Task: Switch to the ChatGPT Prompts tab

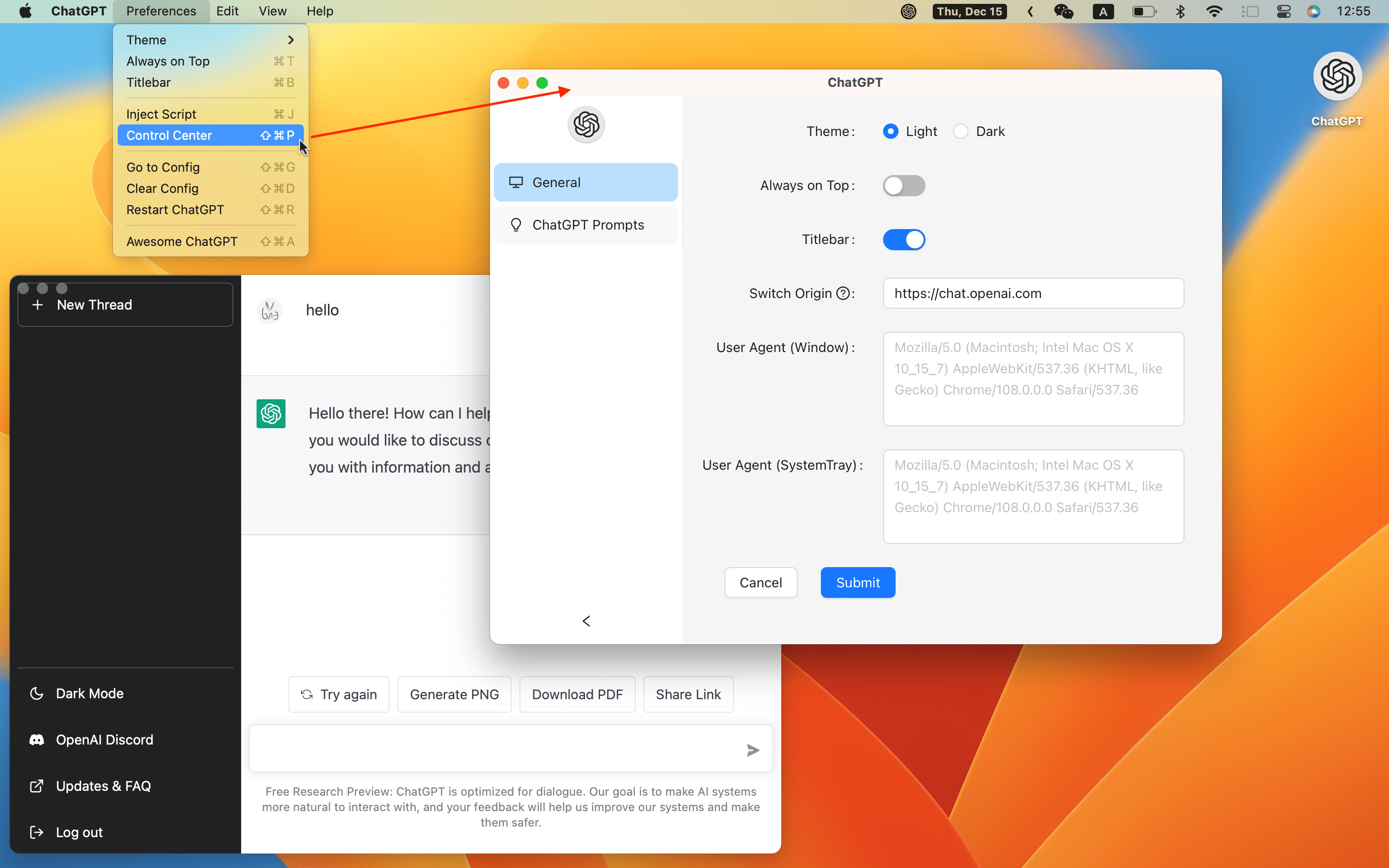Action: [x=588, y=224]
